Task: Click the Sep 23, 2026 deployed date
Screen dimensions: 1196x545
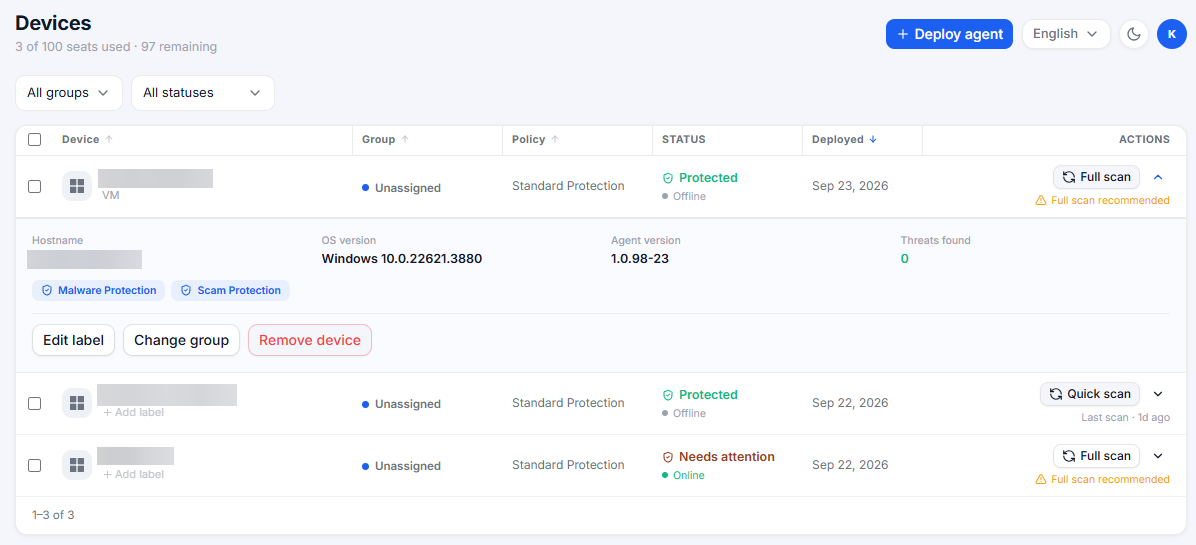Action: click(850, 186)
